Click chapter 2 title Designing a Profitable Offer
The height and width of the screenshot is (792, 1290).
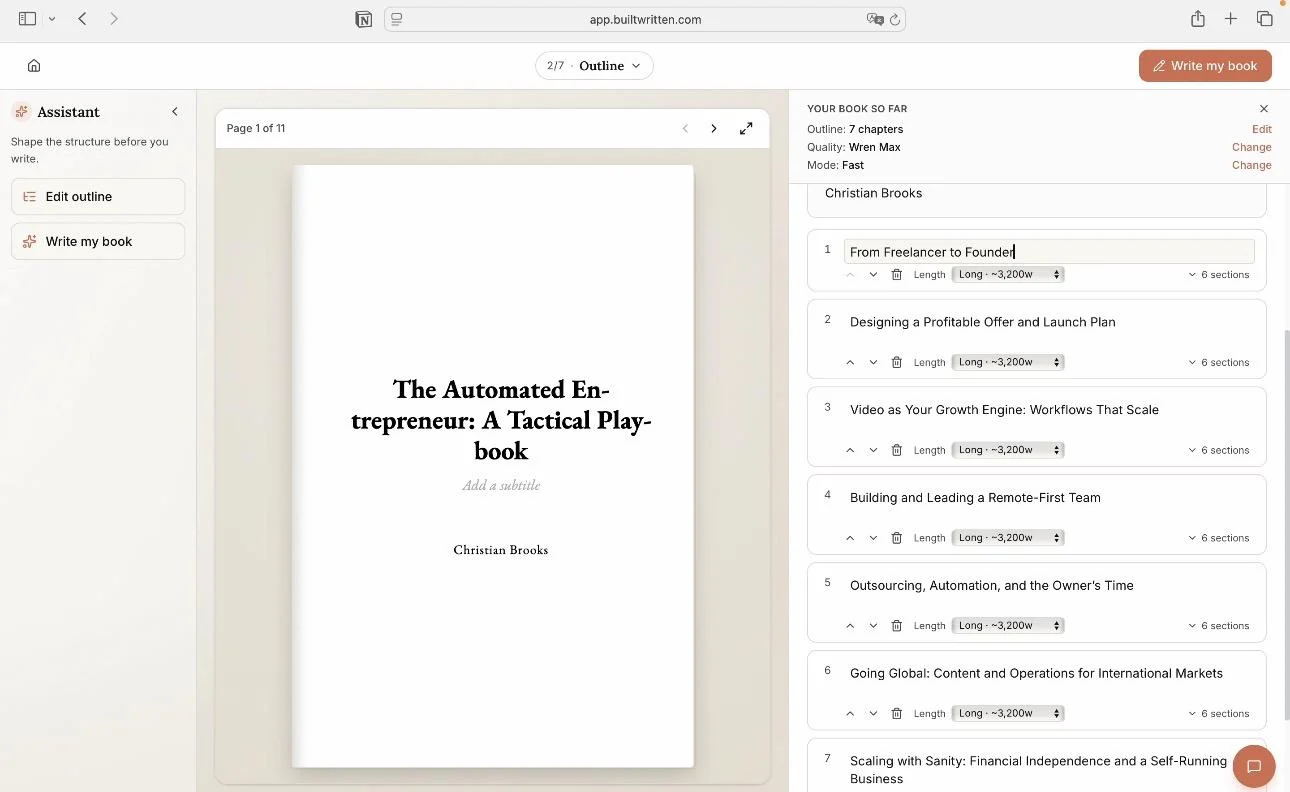pyautogui.click(x=983, y=322)
